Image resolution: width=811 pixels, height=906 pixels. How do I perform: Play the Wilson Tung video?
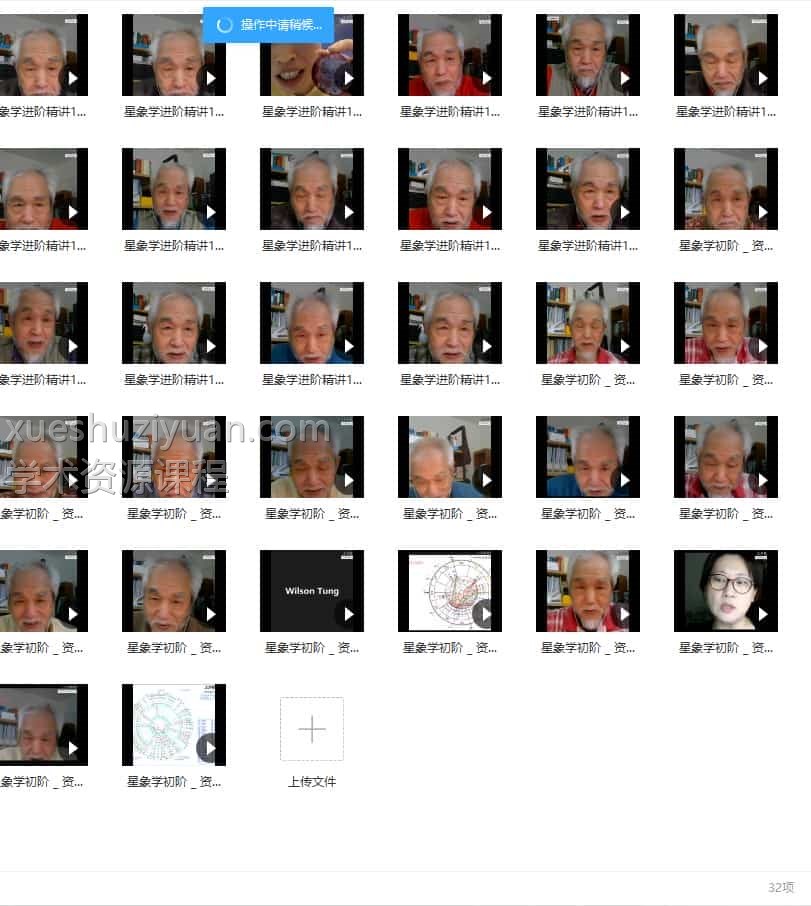pos(348,614)
